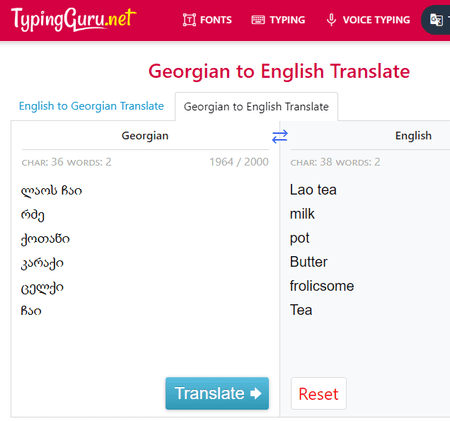
Task: Click the 1964 / 2000 character counter
Action: (239, 162)
